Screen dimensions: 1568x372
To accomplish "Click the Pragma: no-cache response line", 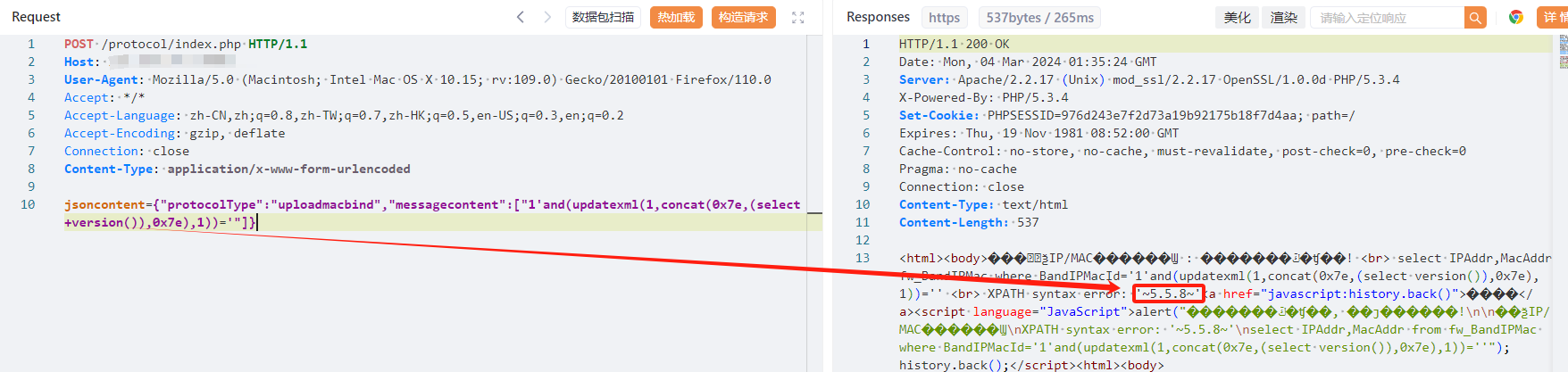I will 957,169.
